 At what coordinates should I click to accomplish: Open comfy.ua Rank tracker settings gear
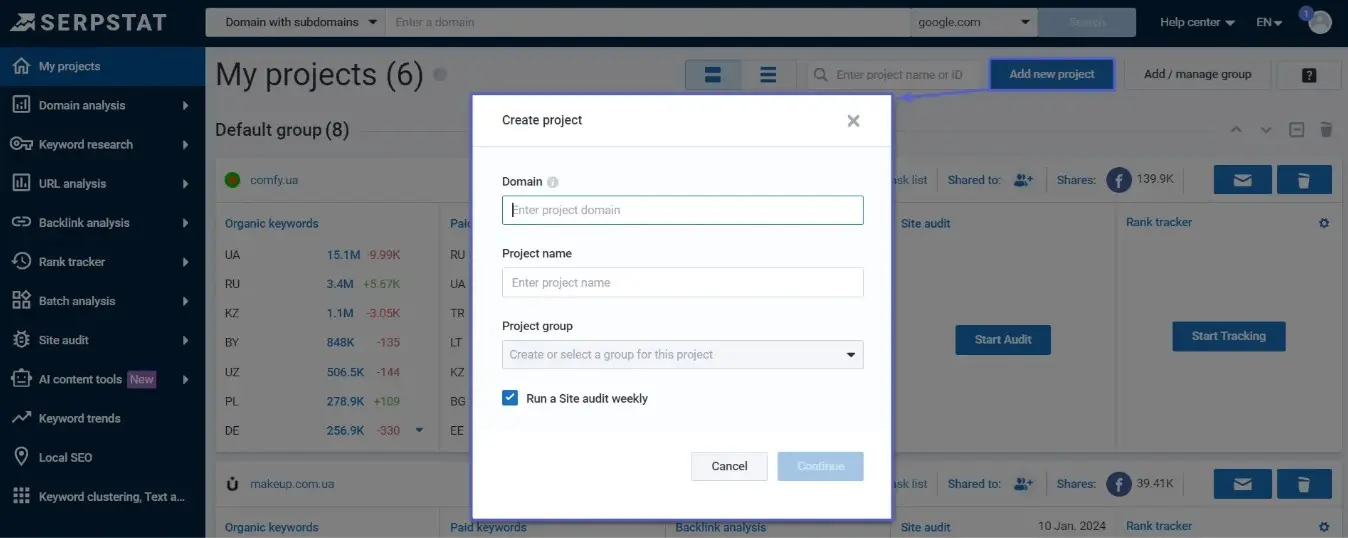(x=1324, y=223)
